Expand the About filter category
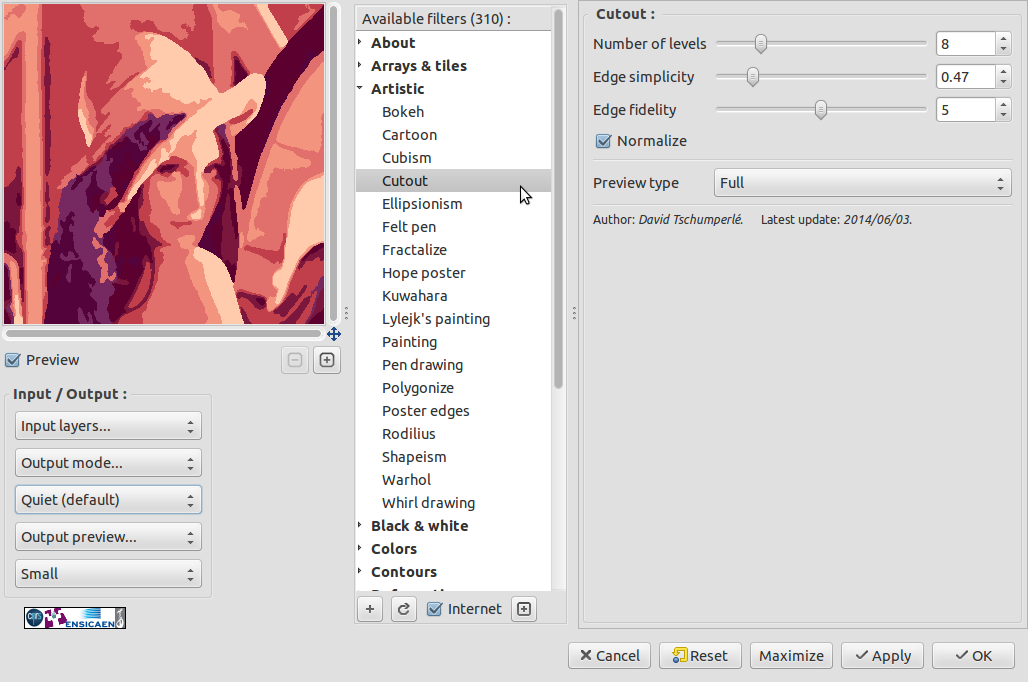The width and height of the screenshot is (1028, 682). click(x=360, y=43)
